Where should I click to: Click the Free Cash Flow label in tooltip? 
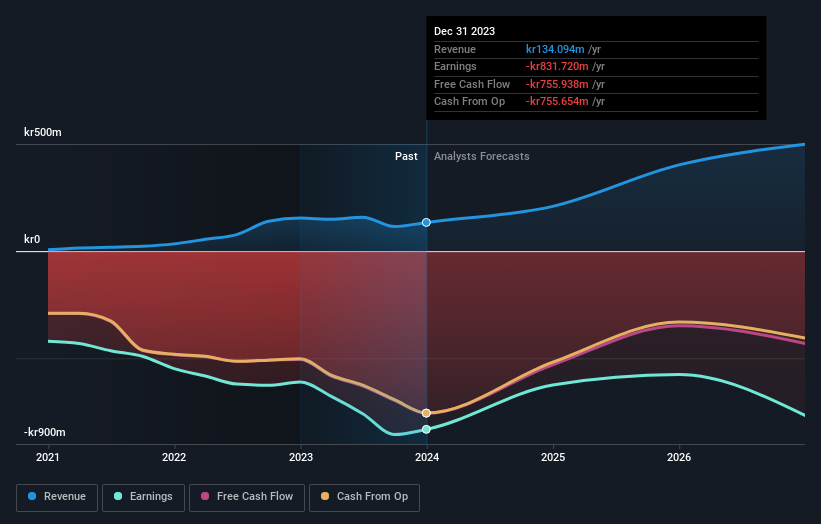[x=472, y=84]
